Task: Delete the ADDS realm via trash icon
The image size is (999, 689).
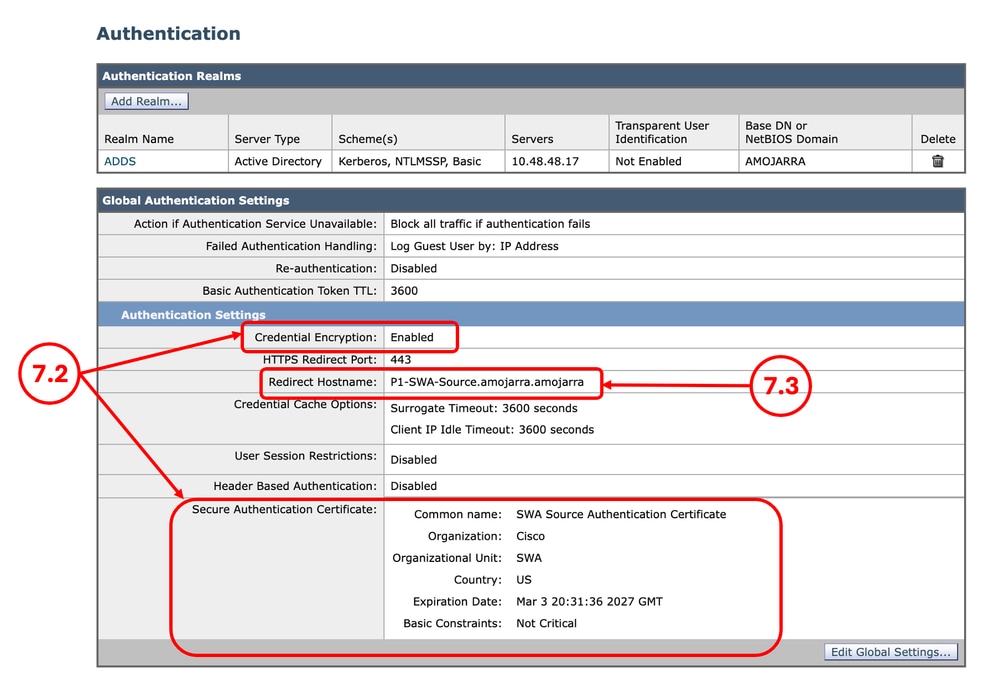Action: [938, 161]
